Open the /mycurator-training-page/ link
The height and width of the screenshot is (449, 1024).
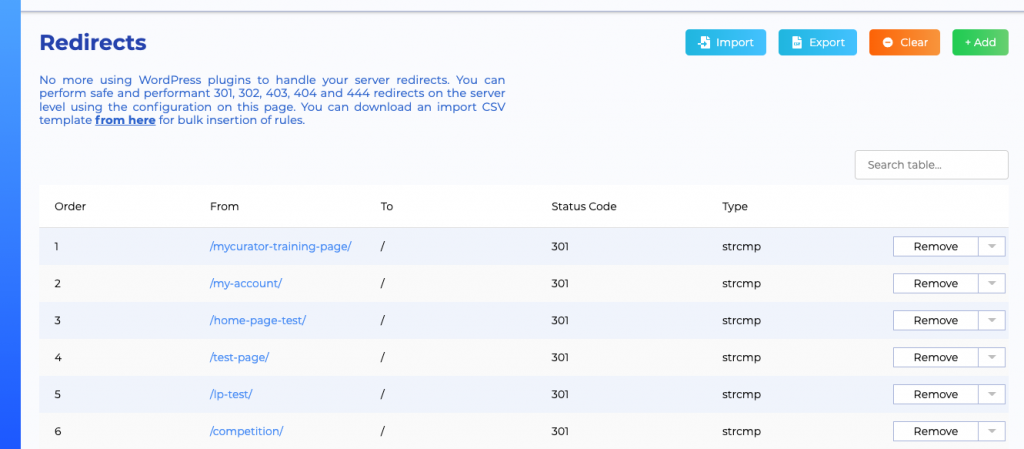pos(281,247)
